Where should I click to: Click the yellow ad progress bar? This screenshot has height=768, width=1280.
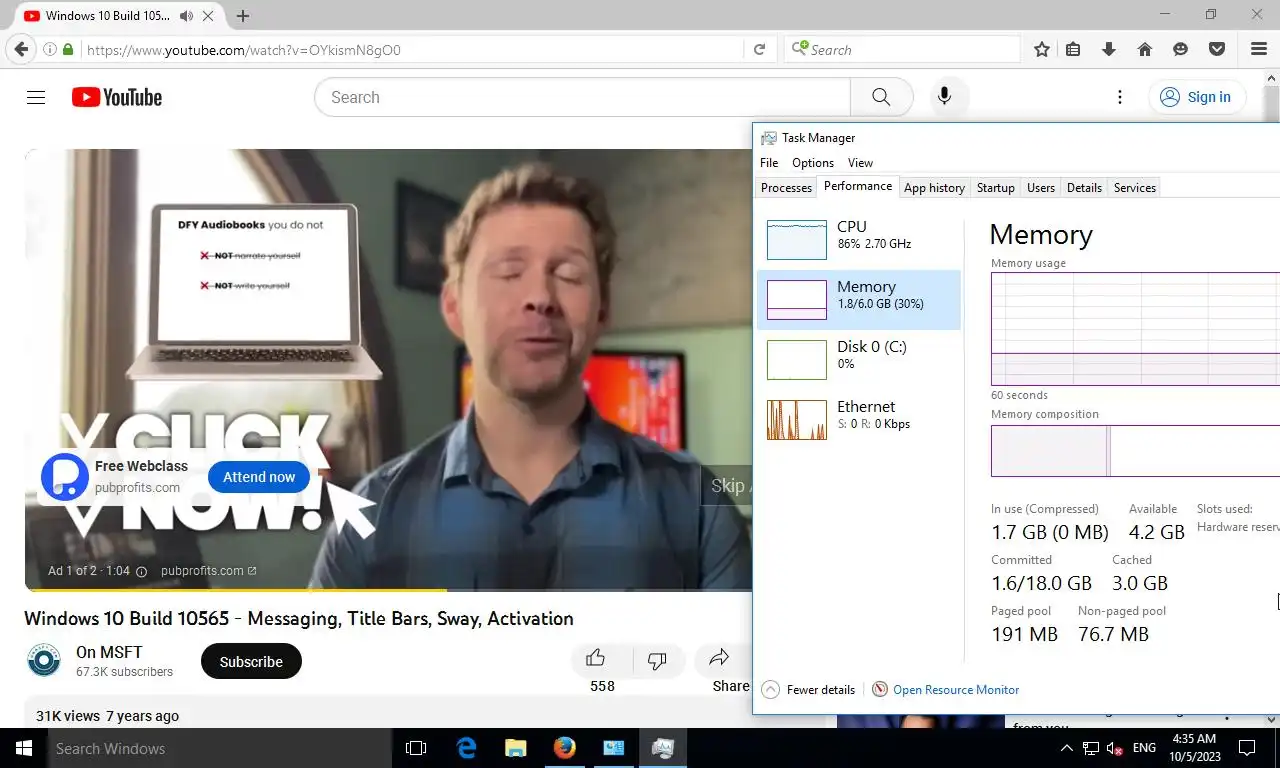(236, 589)
